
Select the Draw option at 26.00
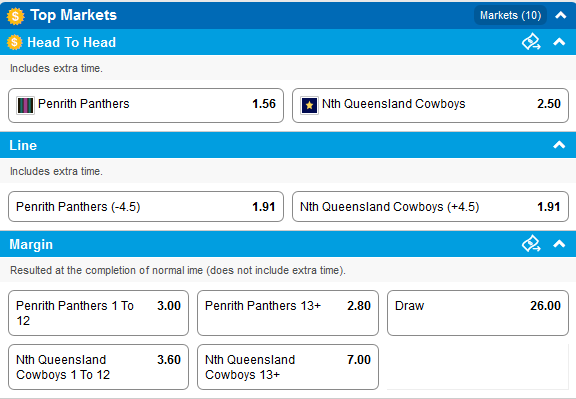(x=478, y=313)
